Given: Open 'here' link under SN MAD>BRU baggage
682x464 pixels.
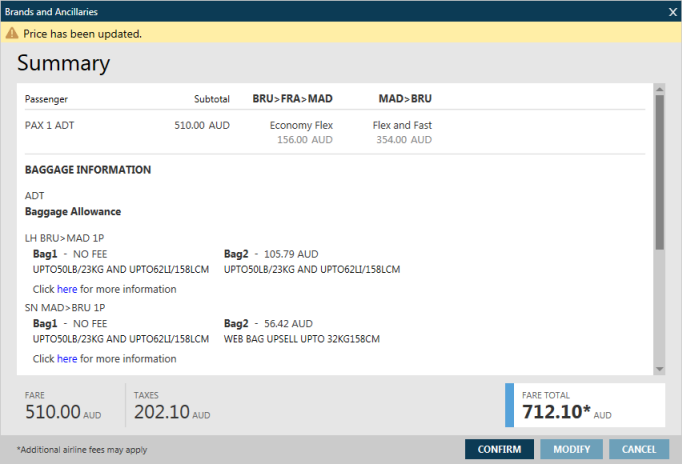Looking at the screenshot, I should (x=67, y=358).
